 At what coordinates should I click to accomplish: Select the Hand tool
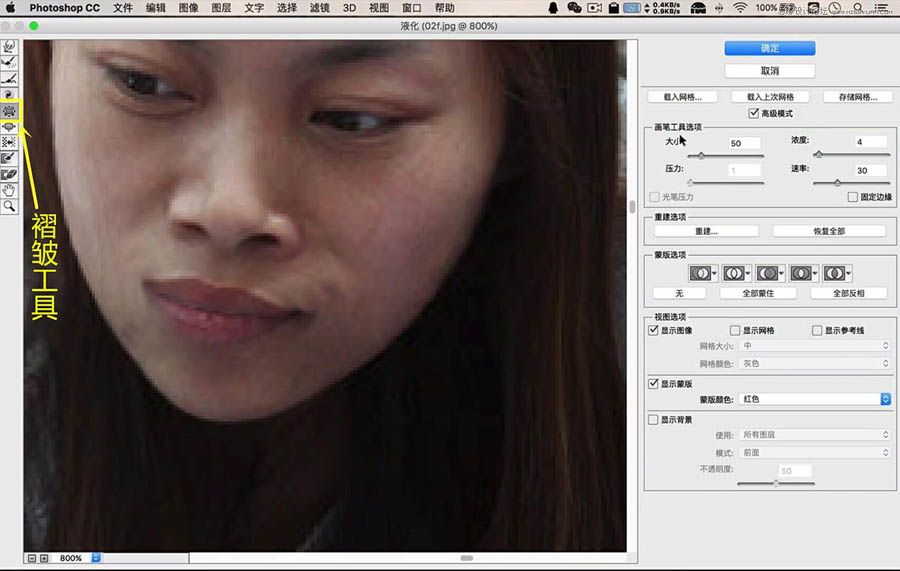(9, 191)
